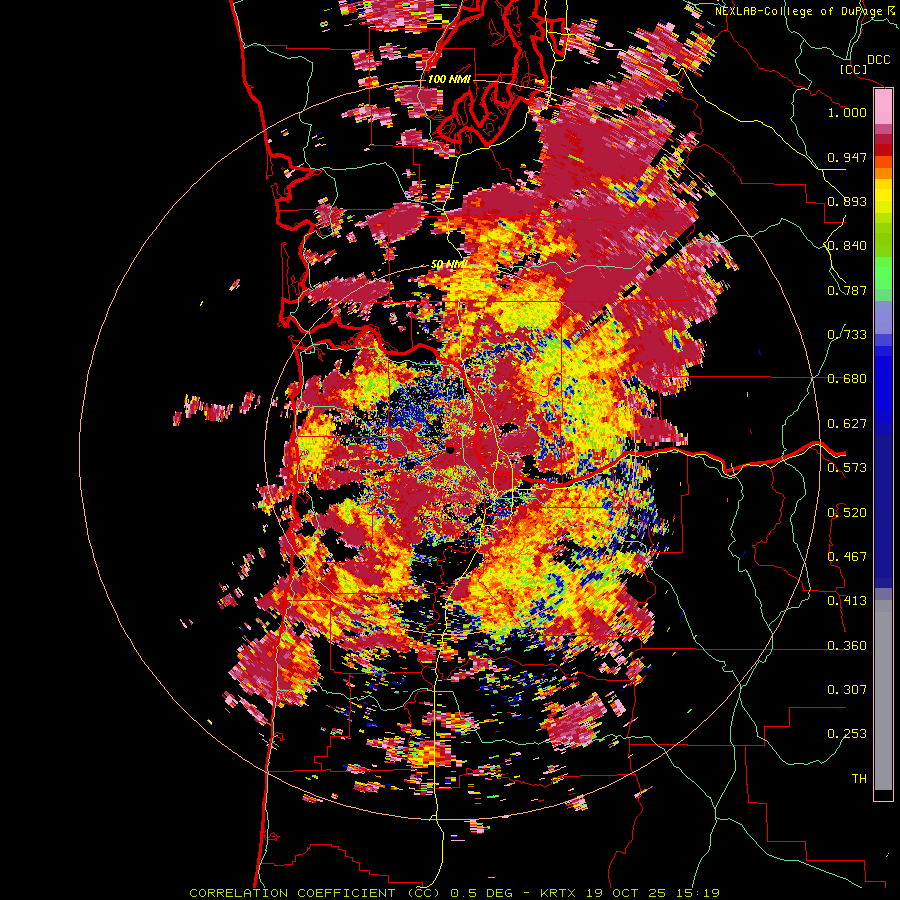Click the DCC label above the color scale
This screenshot has height=900, width=900.
click(x=878, y=60)
